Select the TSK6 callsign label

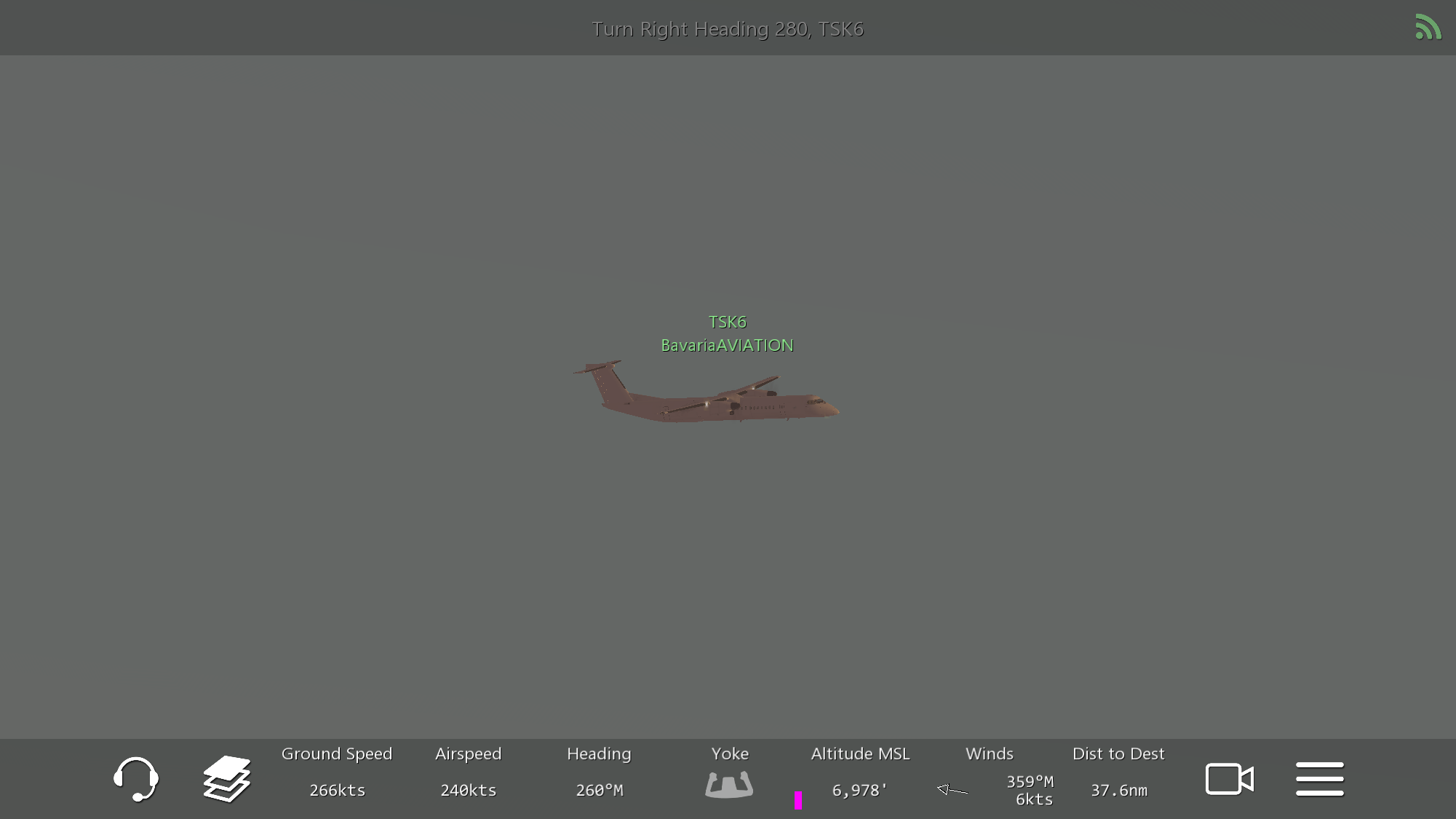pos(727,322)
